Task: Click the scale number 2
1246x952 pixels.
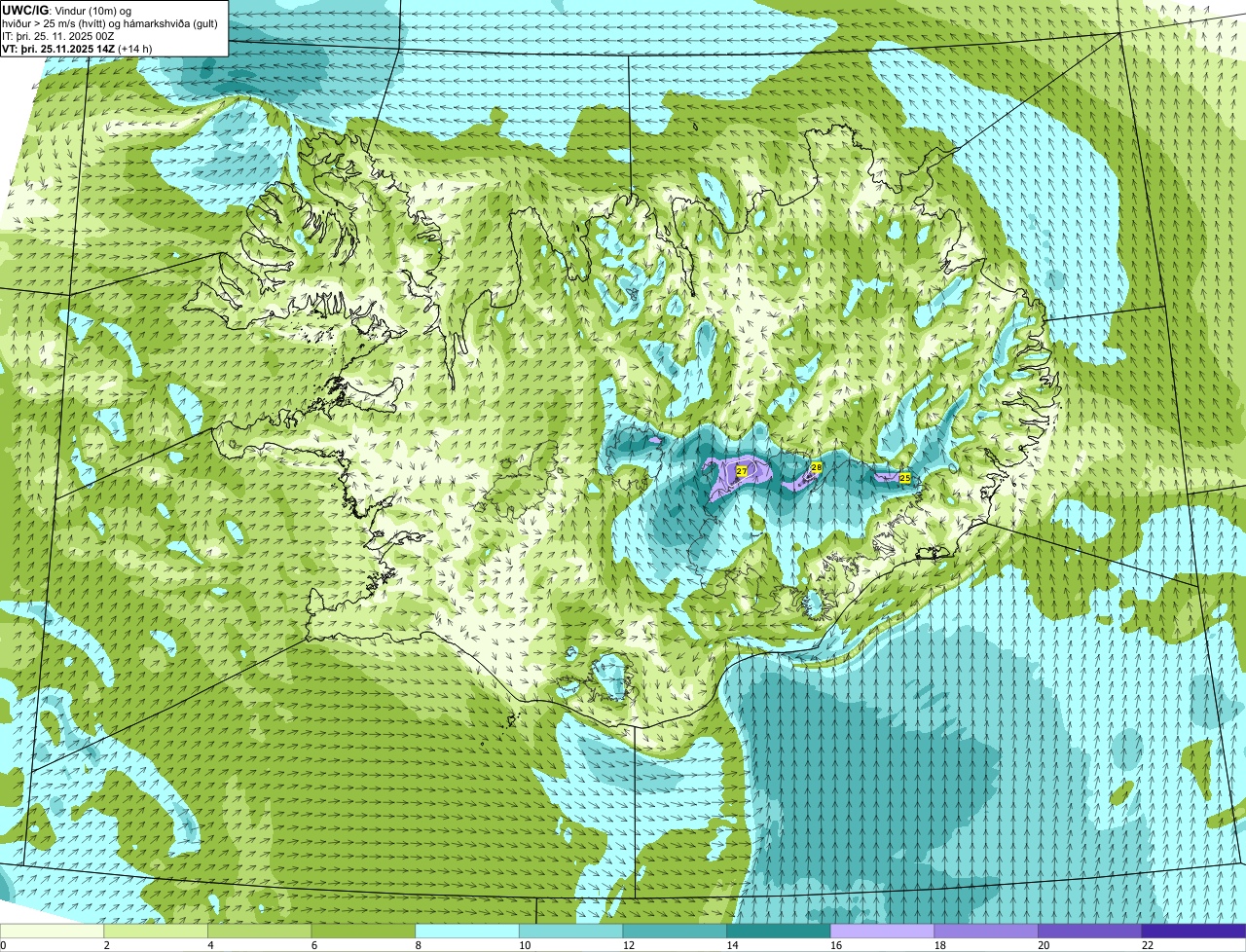Action: tap(106, 945)
